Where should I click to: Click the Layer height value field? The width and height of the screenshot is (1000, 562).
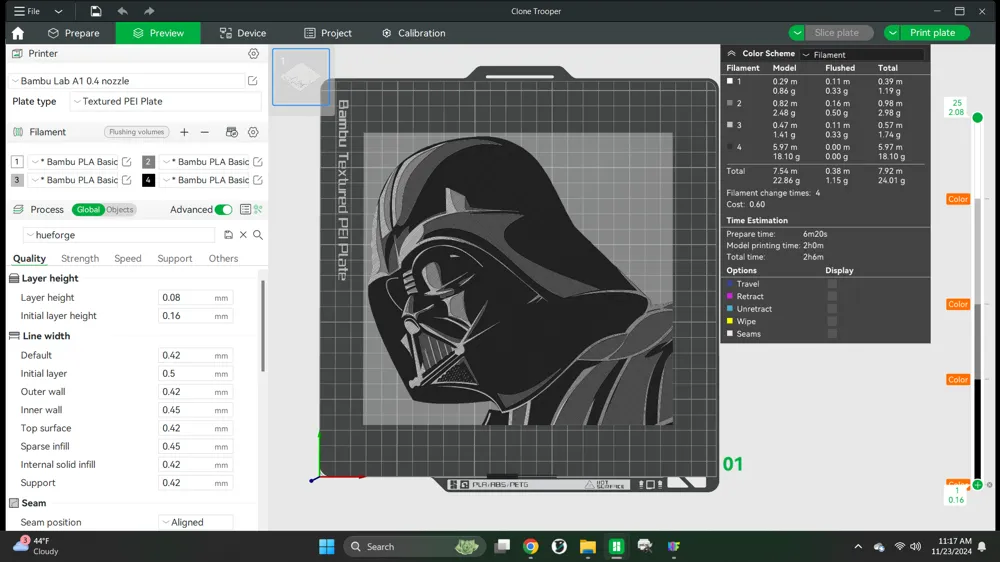tap(195, 297)
